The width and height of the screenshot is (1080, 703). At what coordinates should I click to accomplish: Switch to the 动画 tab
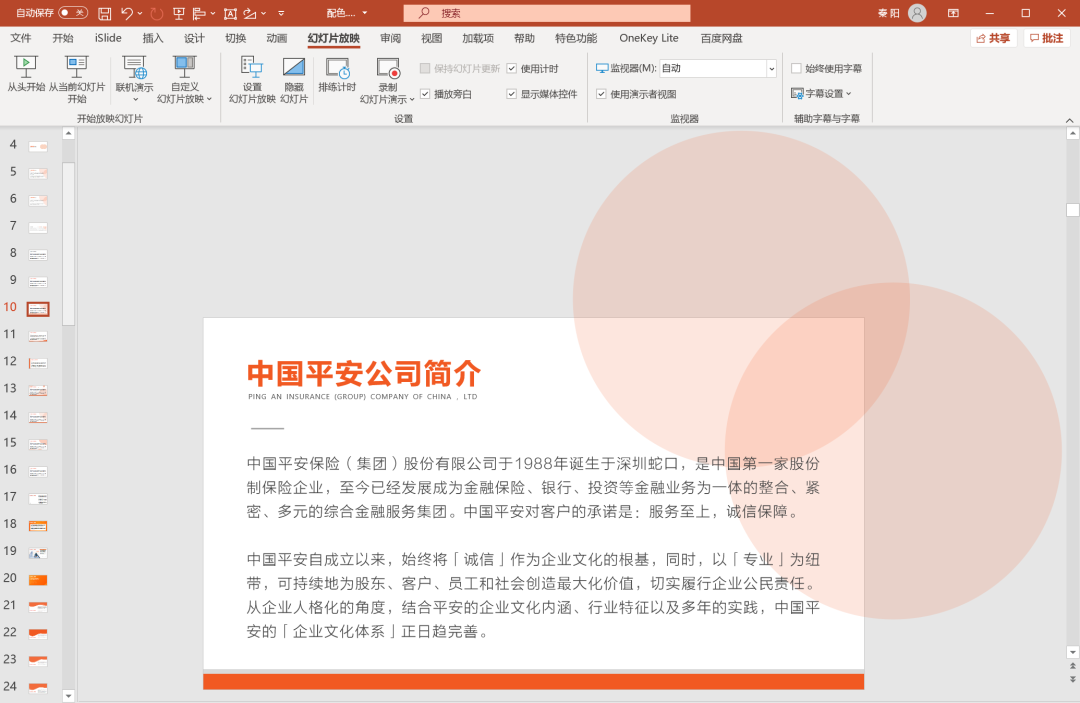tap(277, 38)
